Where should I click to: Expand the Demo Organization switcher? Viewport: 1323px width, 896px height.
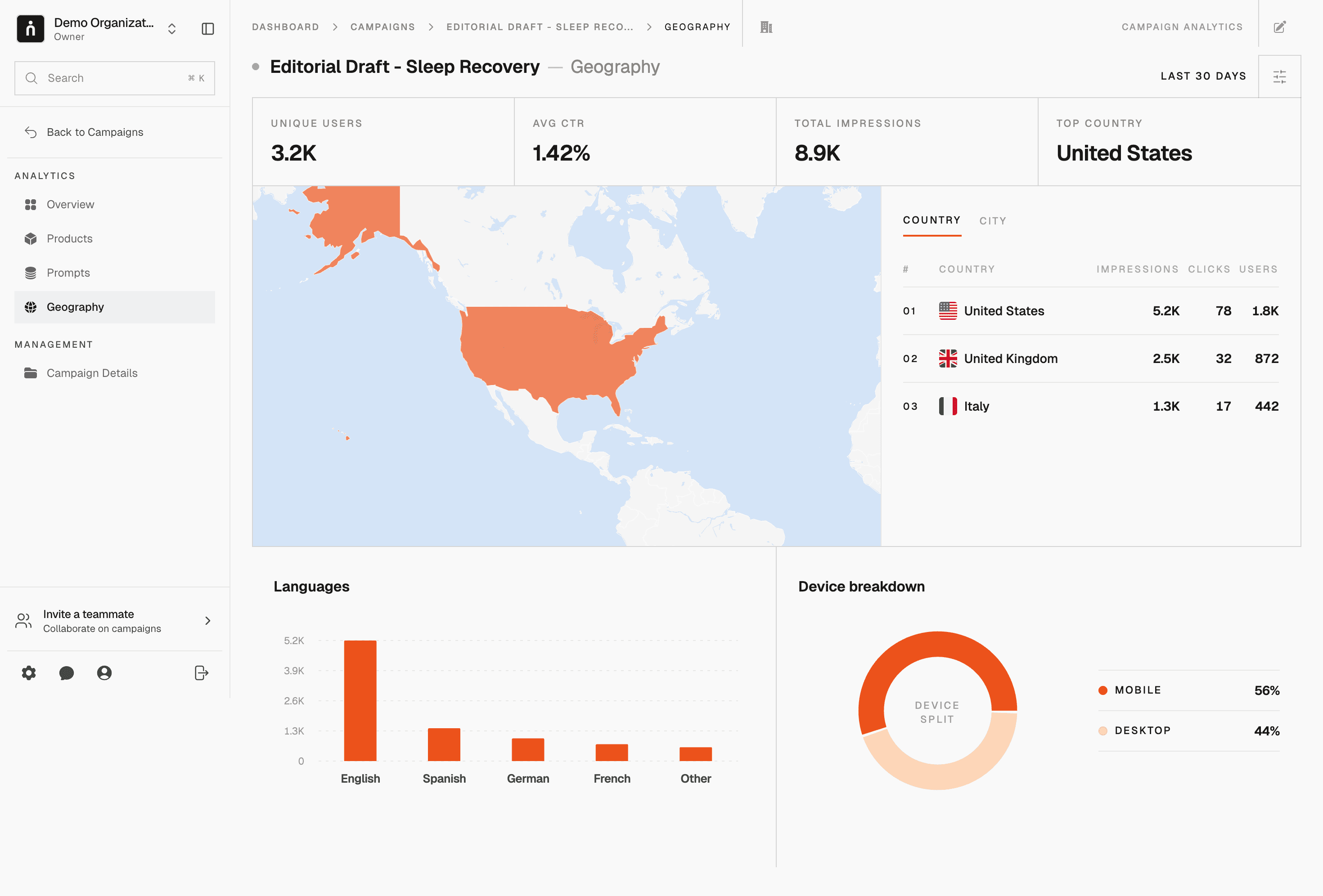[171, 28]
